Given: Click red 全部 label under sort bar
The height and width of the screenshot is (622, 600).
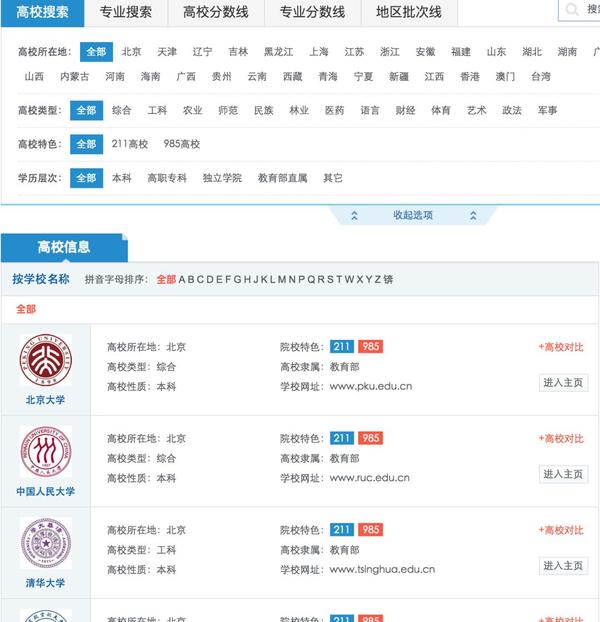Looking at the screenshot, I should tap(26, 309).
